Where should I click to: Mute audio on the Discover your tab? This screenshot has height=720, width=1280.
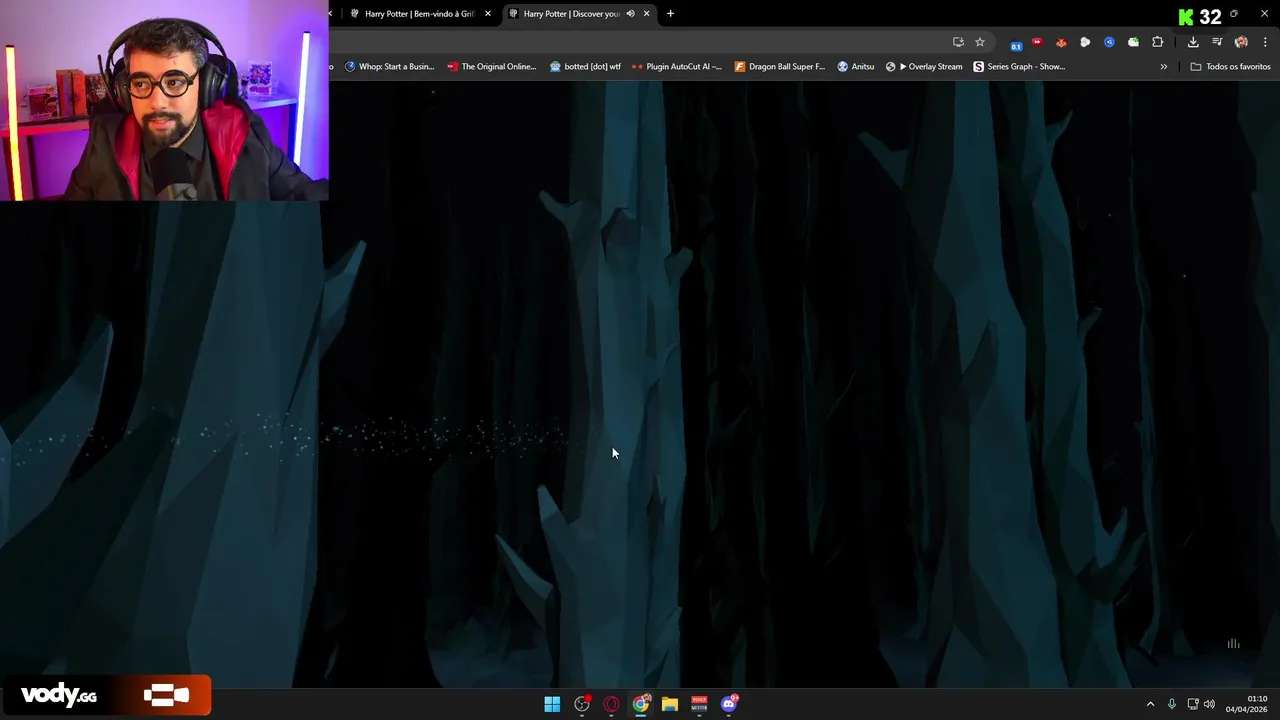coord(630,14)
